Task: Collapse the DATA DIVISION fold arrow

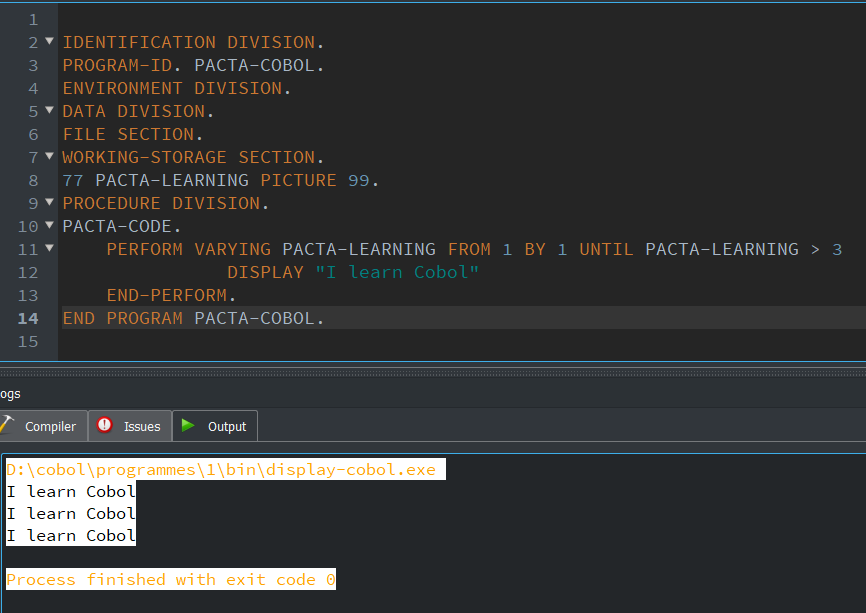Action: pos(49,110)
